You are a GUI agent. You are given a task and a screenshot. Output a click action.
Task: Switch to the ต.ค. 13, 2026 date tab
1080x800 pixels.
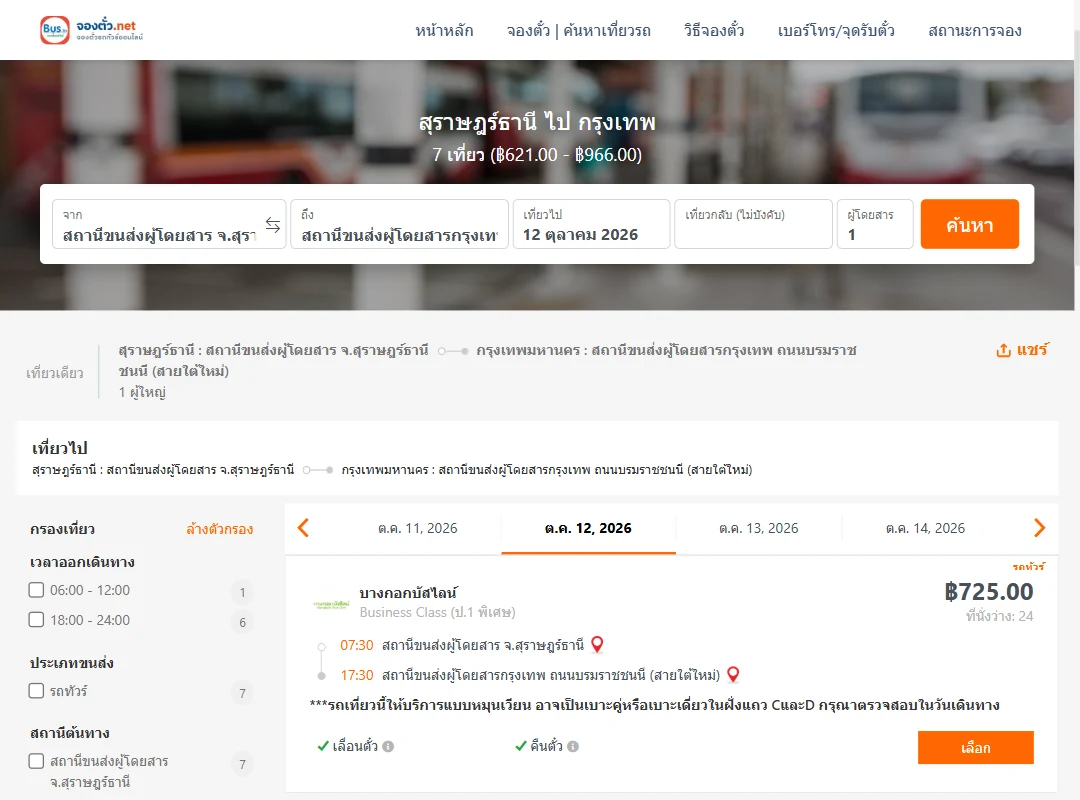tap(759, 529)
